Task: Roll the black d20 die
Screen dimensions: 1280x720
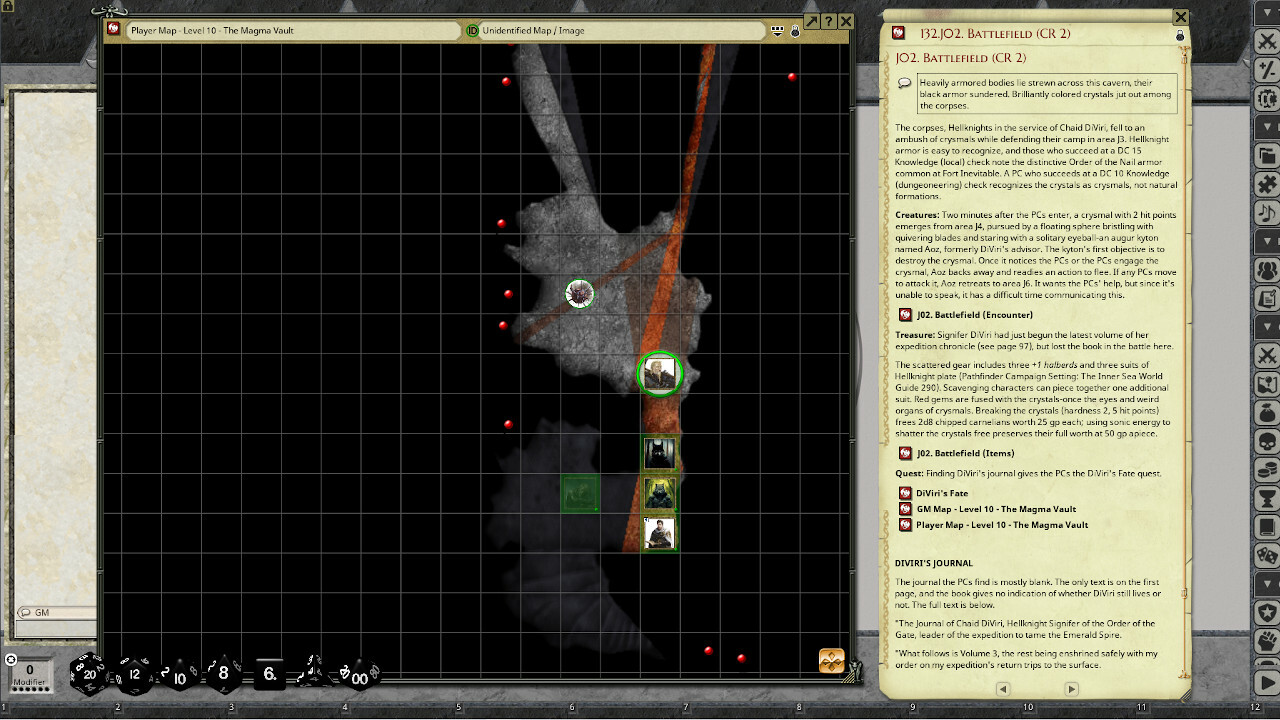Action: point(89,674)
